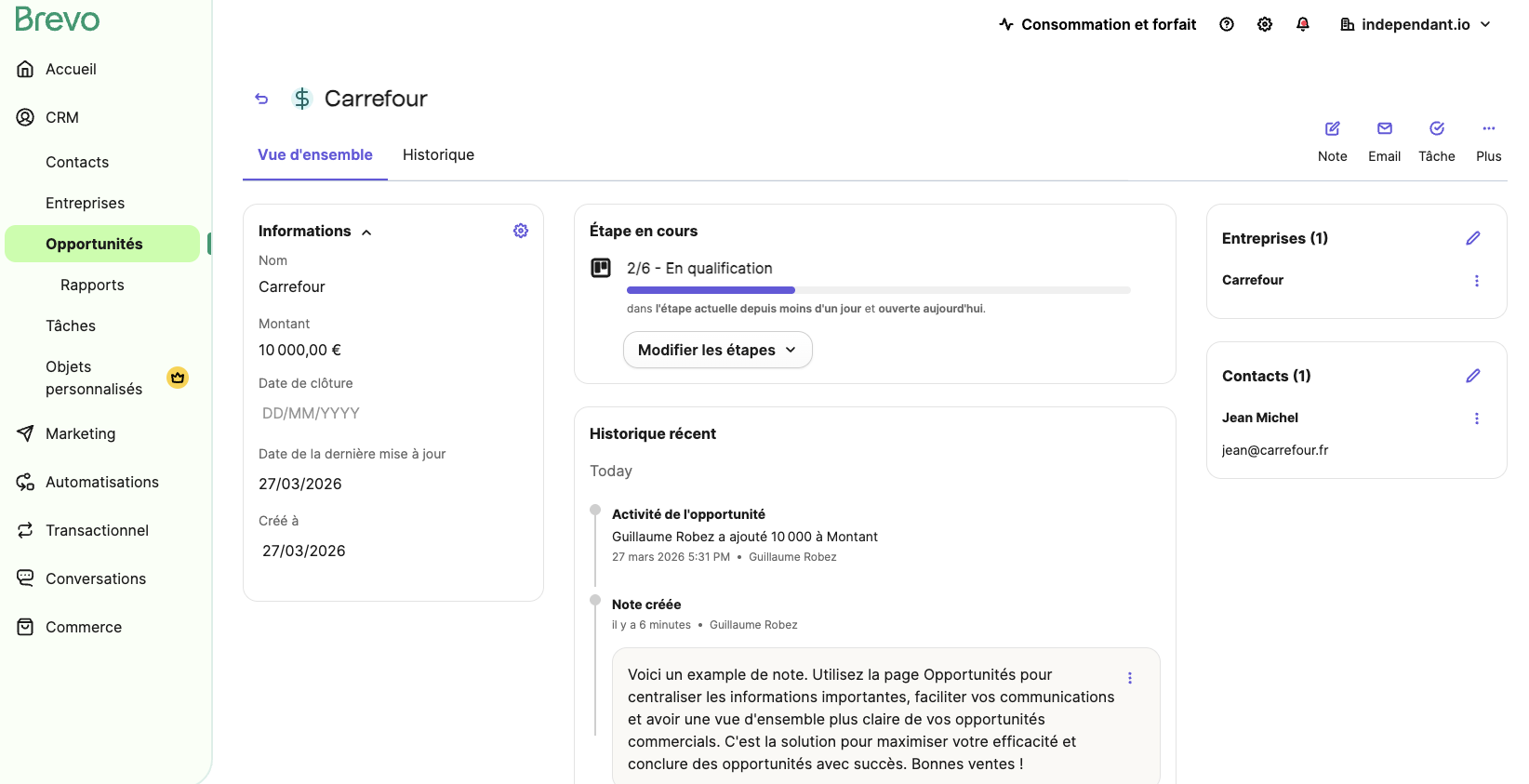Click the Commerce bag icon

pyautogui.click(x=25, y=627)
